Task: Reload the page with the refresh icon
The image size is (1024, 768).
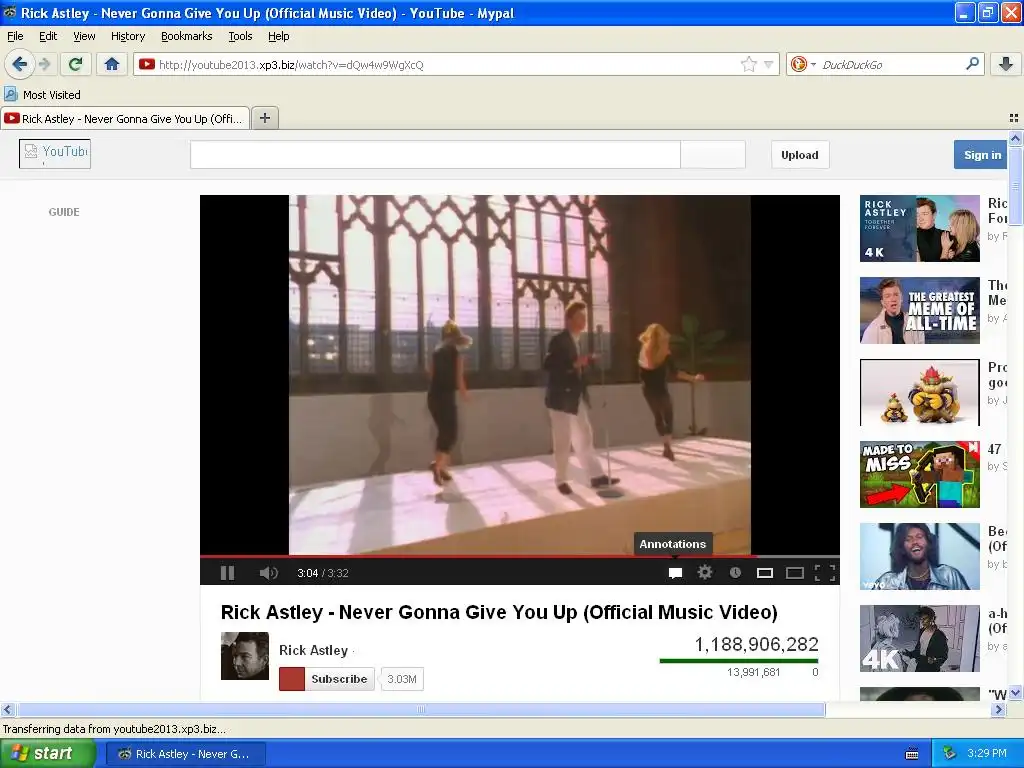Action: (x=75, y=64)
